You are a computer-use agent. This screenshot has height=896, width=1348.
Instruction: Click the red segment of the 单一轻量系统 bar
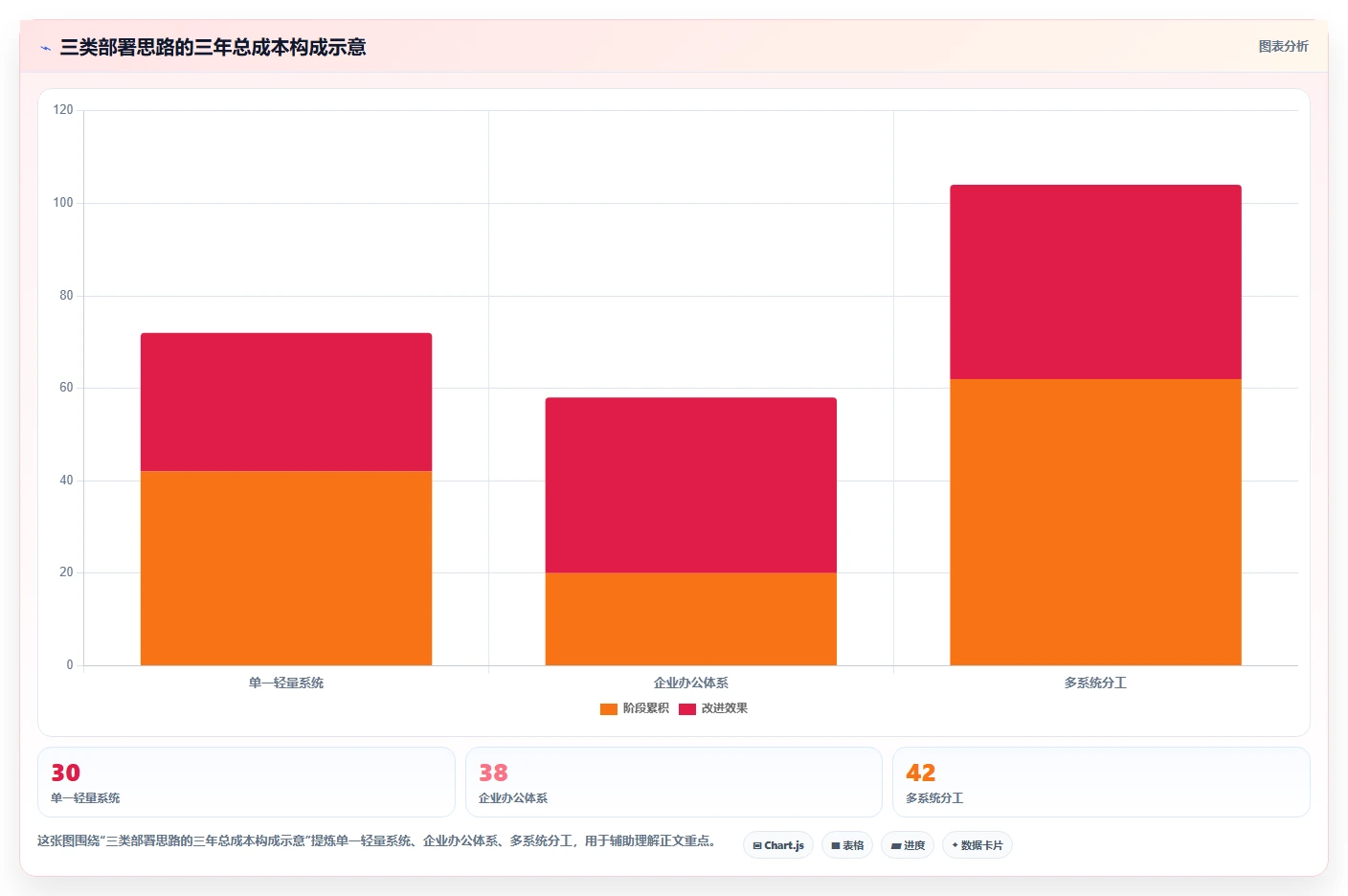286,402
